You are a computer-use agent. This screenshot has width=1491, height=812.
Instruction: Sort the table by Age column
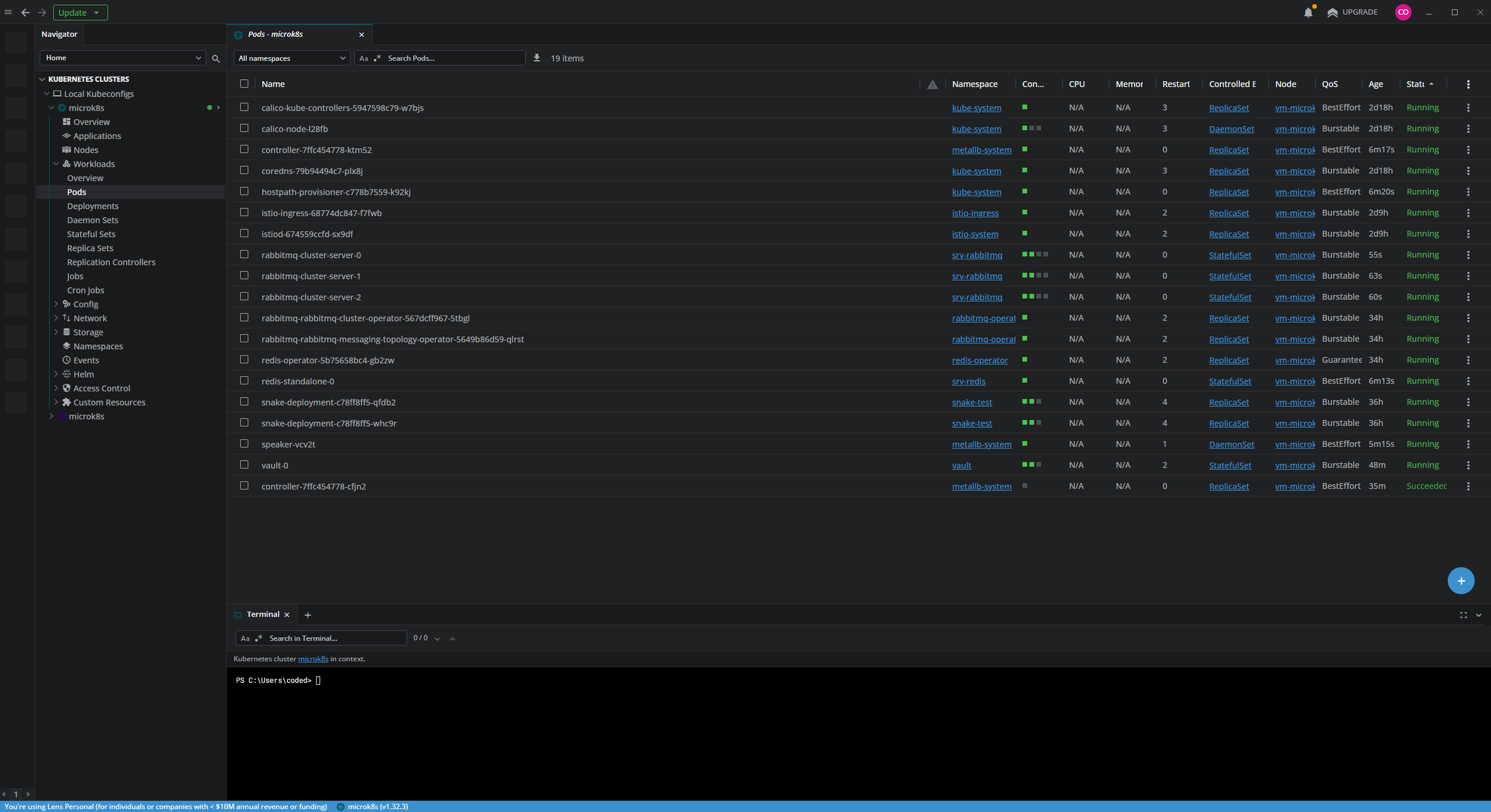coord(1375,84)
